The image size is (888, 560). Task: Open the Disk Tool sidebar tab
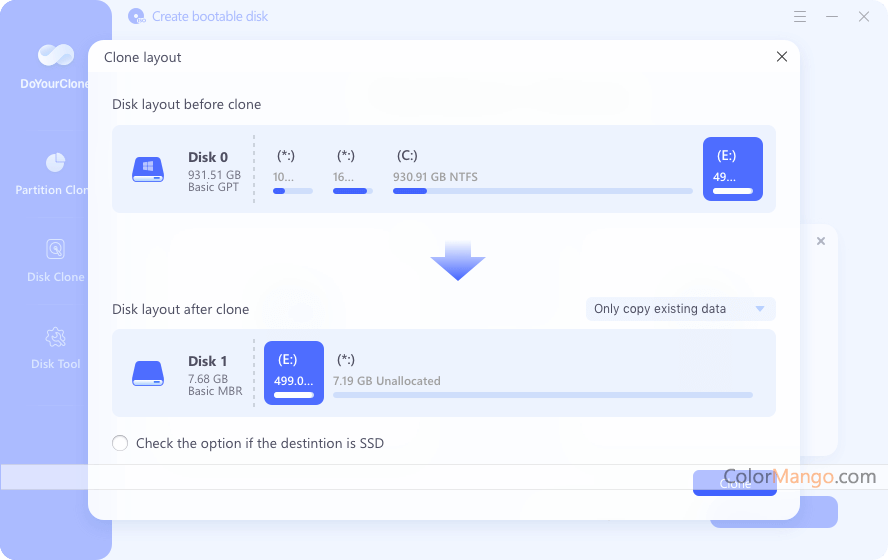coord(55,347)
